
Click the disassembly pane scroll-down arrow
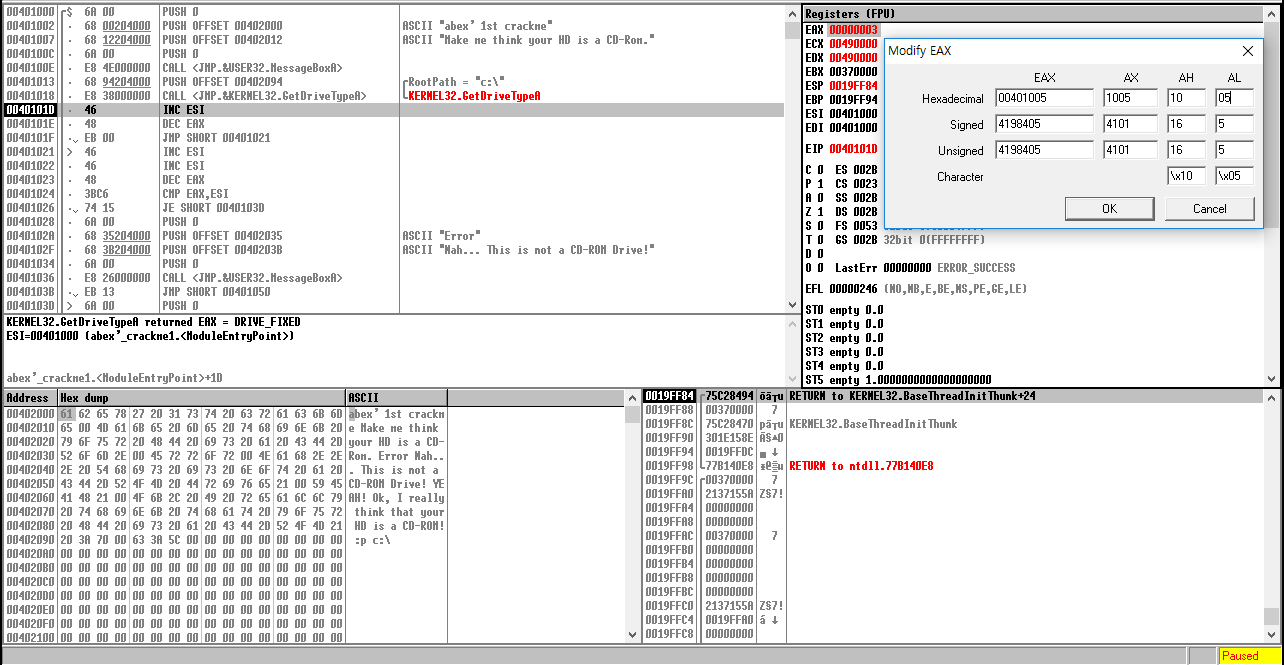pyautogui.click(x=792, y=305)
